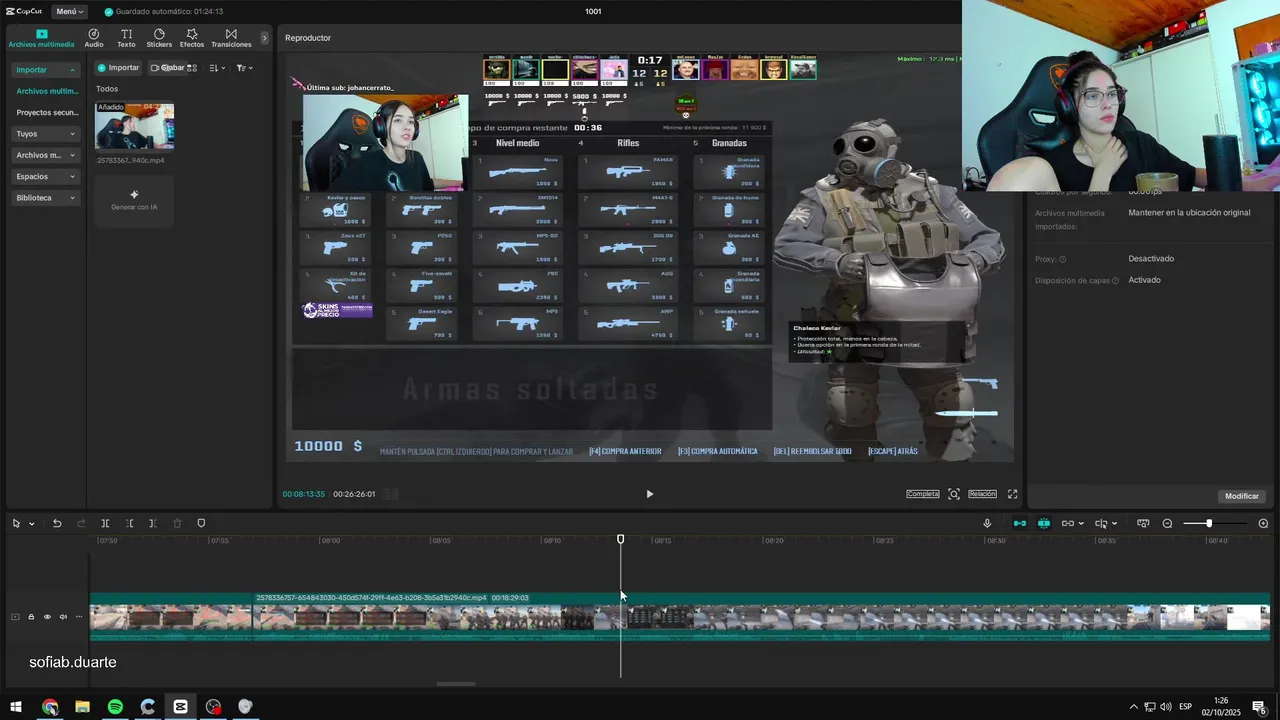Expand the Biblioteca section

point(45,198)
